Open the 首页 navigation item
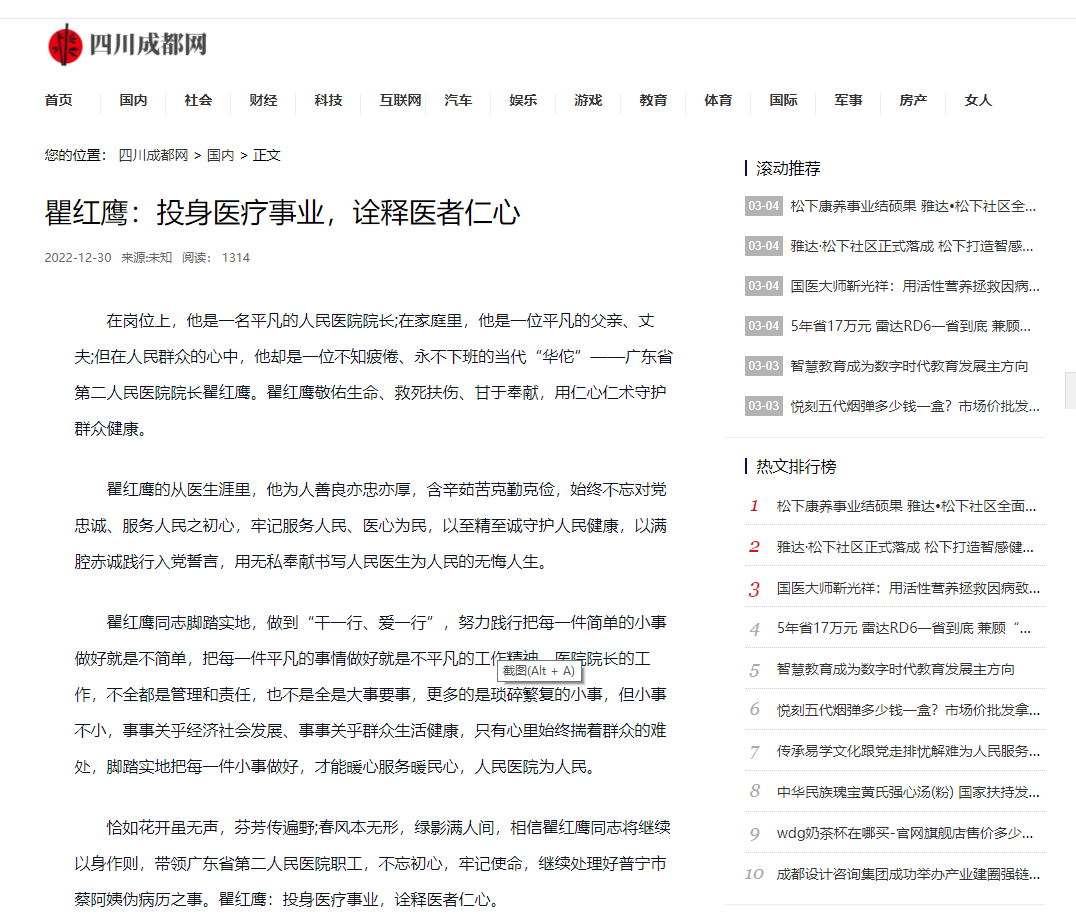 tap(58, 100)
